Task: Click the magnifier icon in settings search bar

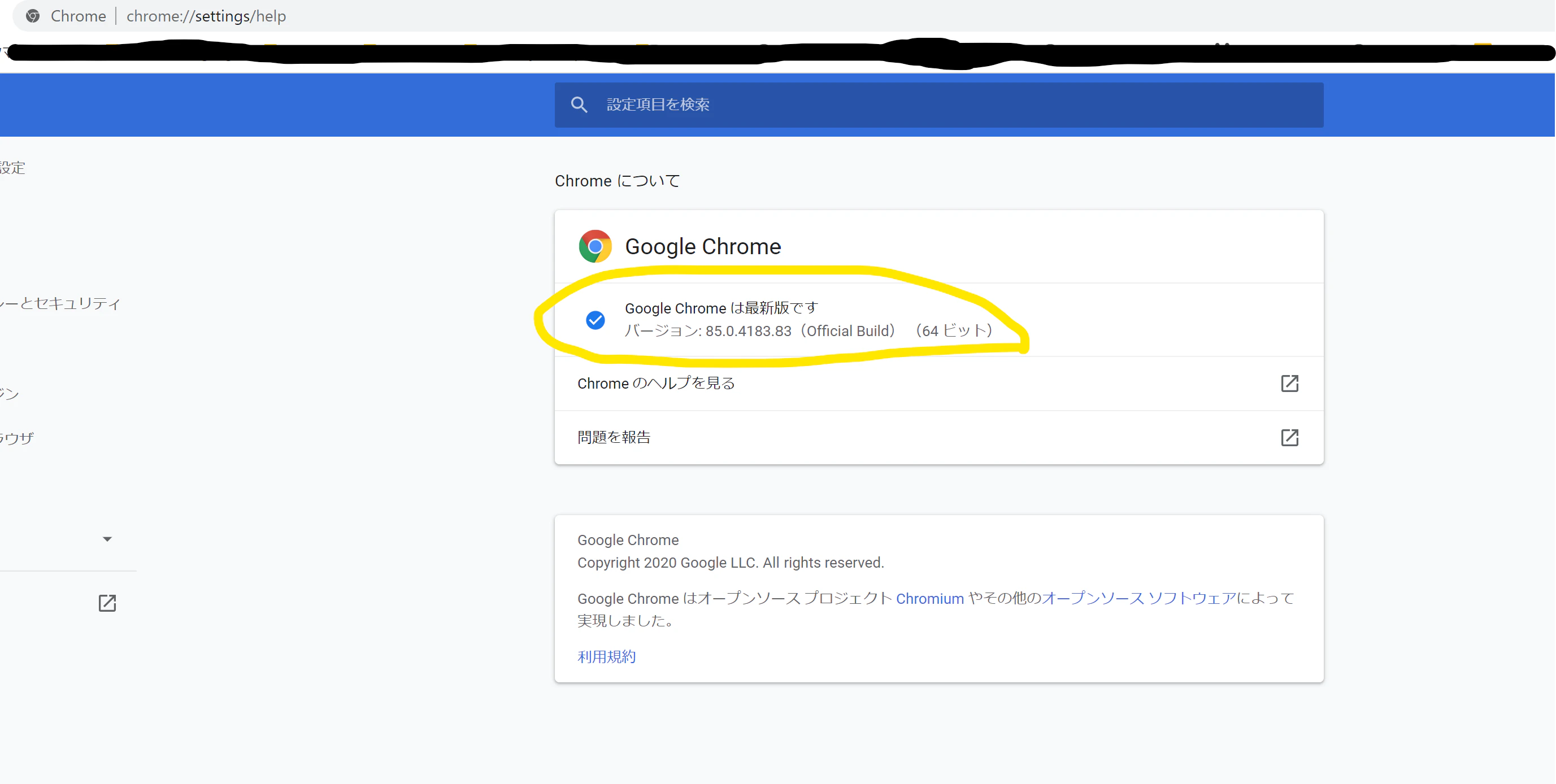Action: (579, 104)
